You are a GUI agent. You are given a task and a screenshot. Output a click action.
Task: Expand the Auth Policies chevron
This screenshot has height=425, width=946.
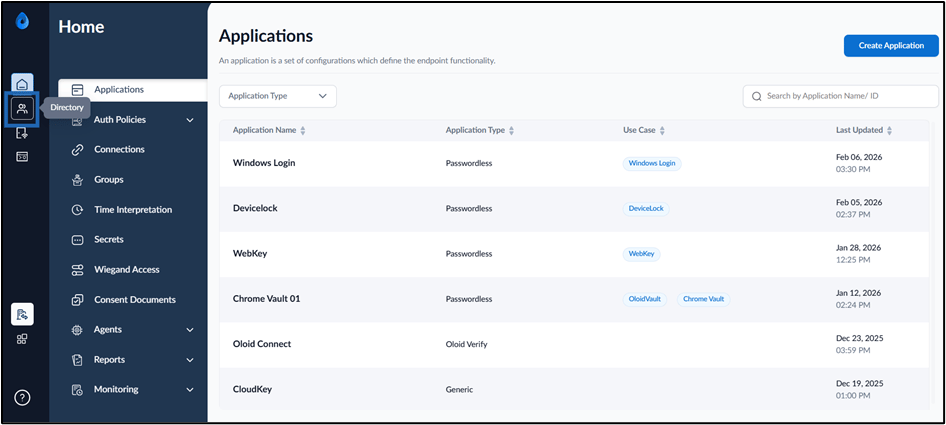click(x=190, y=120)
